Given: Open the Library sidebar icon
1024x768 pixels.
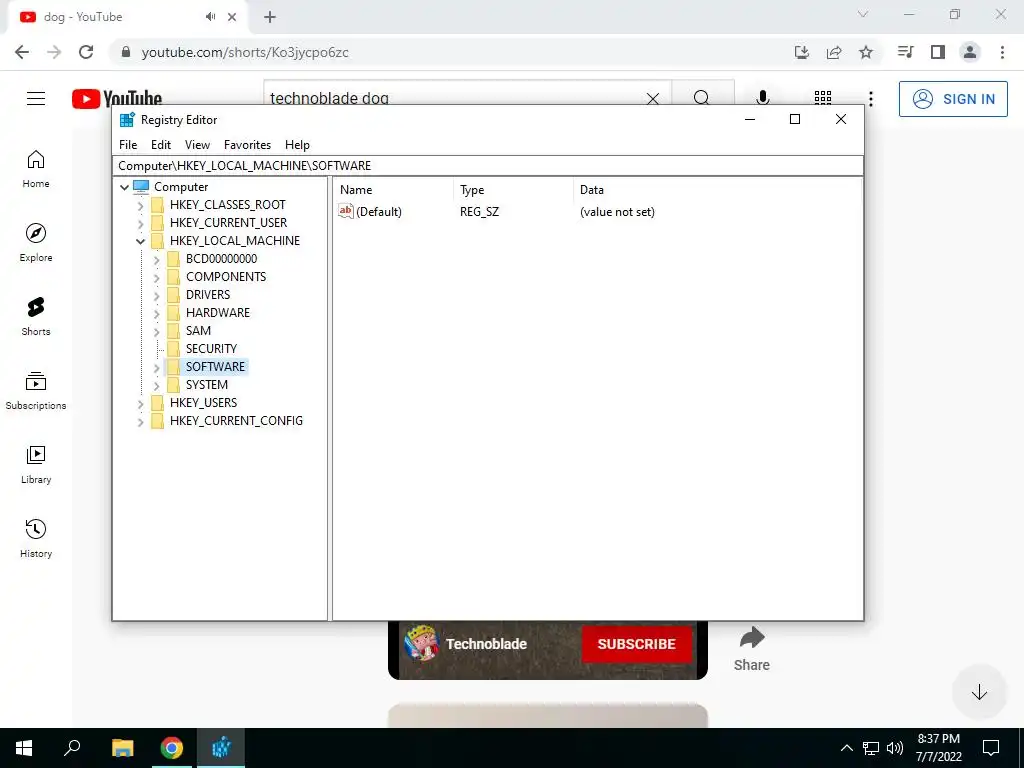Looking at the screenshot, I should click(x=35, y=455).
